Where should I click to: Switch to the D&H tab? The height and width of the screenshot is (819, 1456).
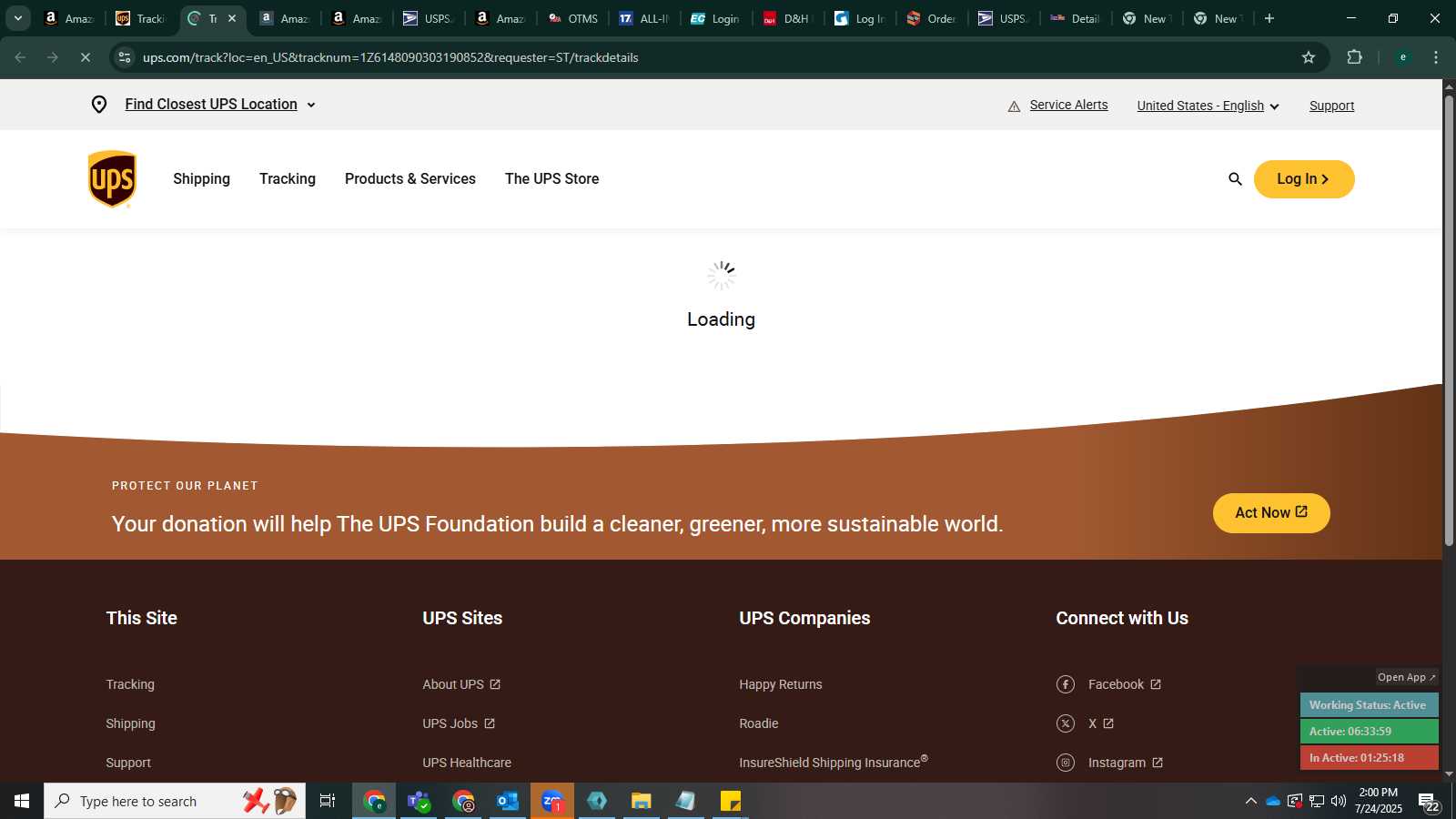pos(788,18)
